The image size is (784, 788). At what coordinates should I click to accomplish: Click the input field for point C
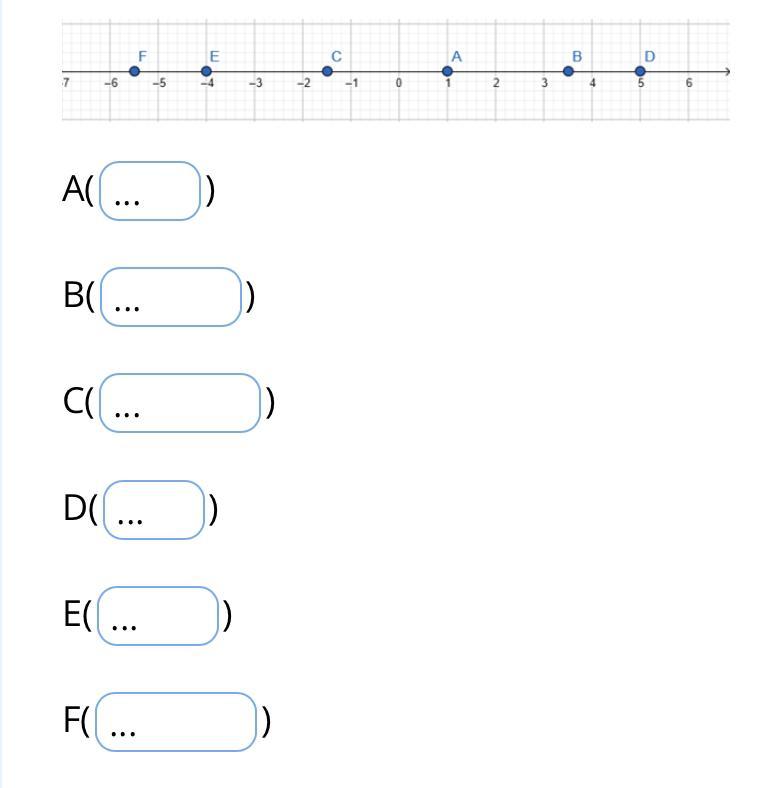[x=180, y=403]
